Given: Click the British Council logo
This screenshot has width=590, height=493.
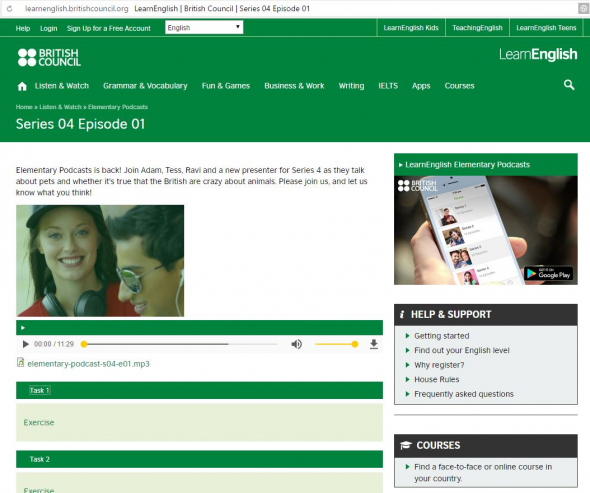Looking at the screenshot, I should 49,57.
